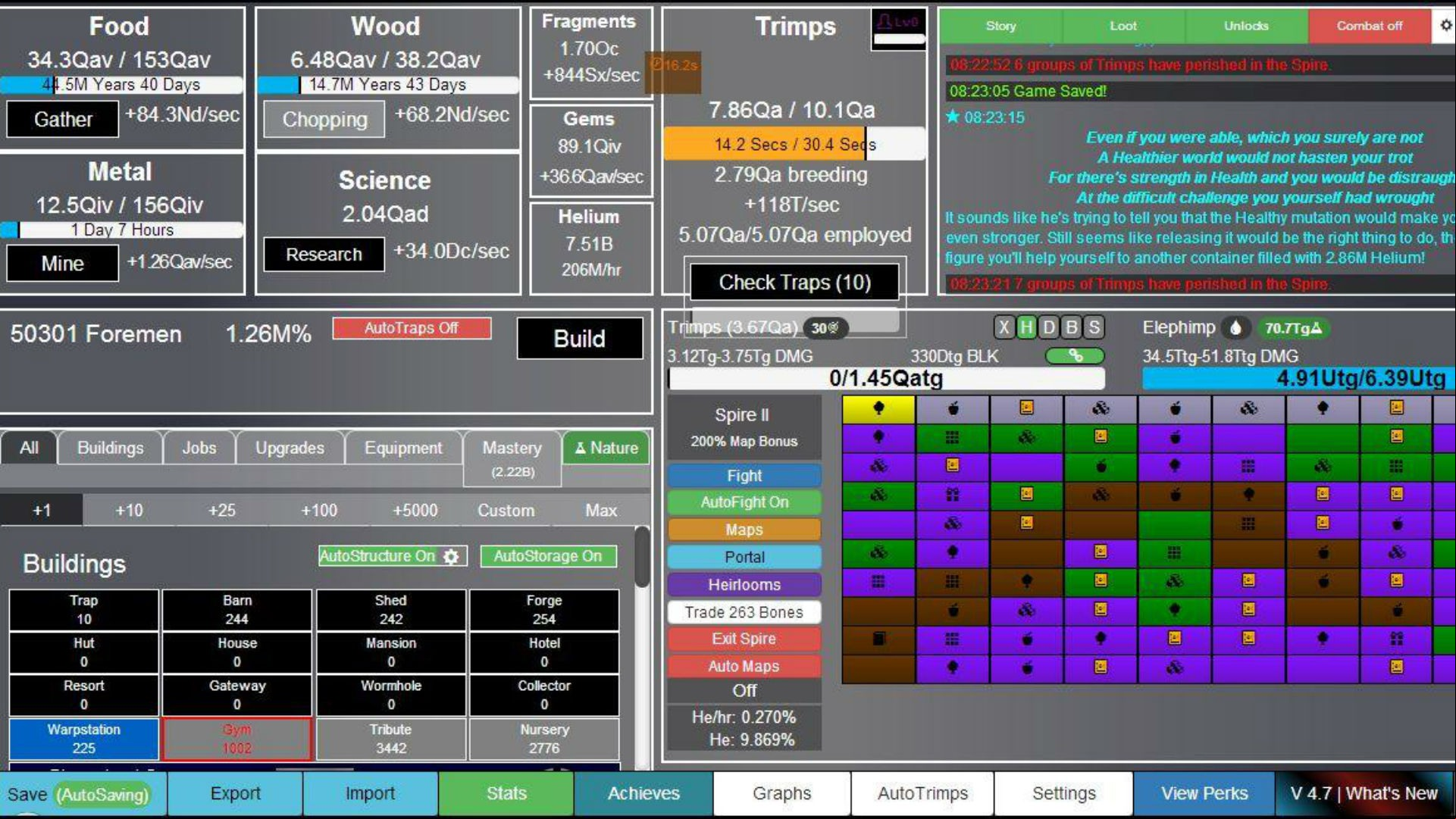Click the Trimps health bar 0/1.45Qatg

(x=886, y=378)
